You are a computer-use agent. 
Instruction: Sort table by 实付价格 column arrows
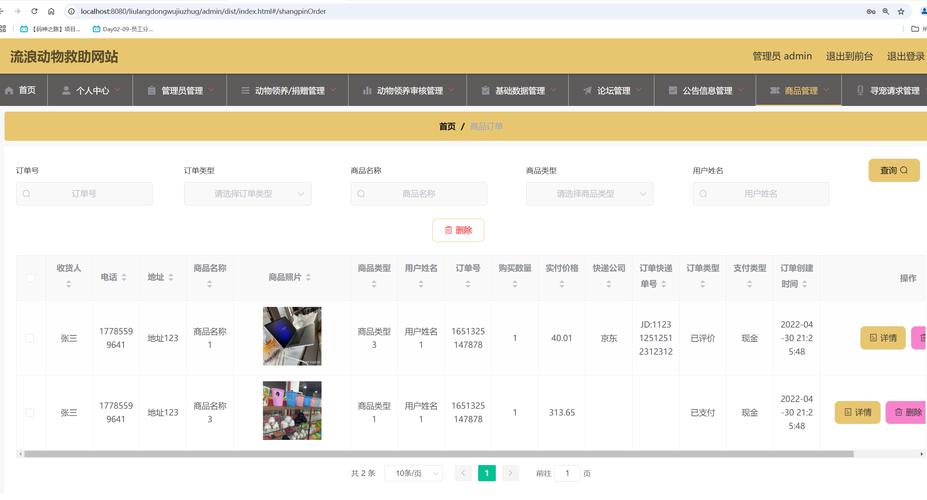pyautogui.click(x=562, y=284)
